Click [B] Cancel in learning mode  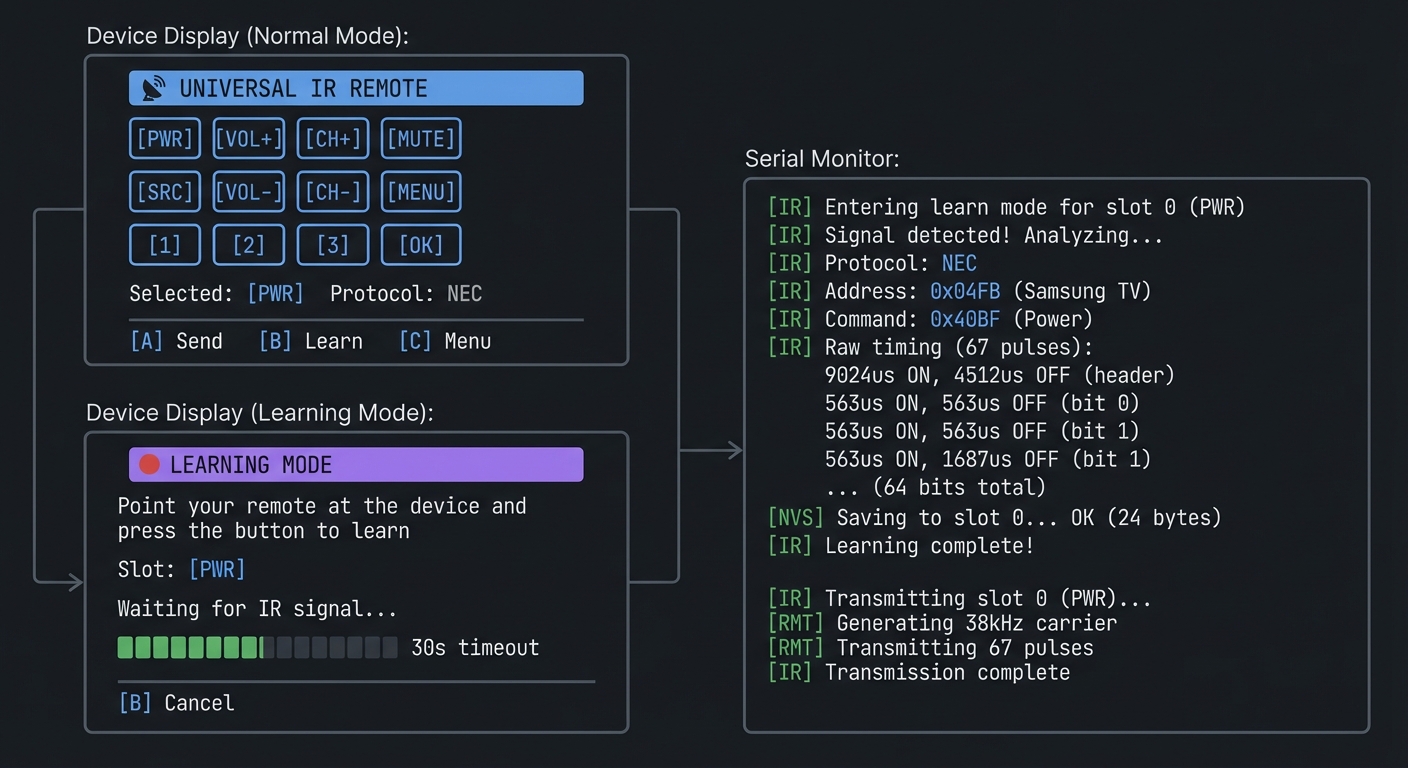(x=177, y=703)
